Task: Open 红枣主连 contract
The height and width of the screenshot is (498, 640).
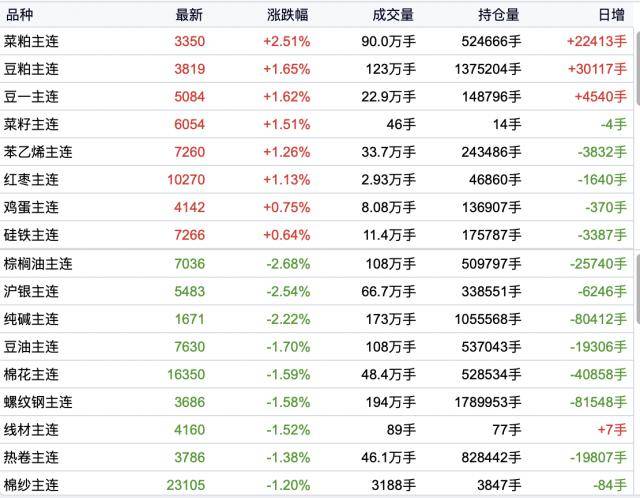Action: (316, 180)
